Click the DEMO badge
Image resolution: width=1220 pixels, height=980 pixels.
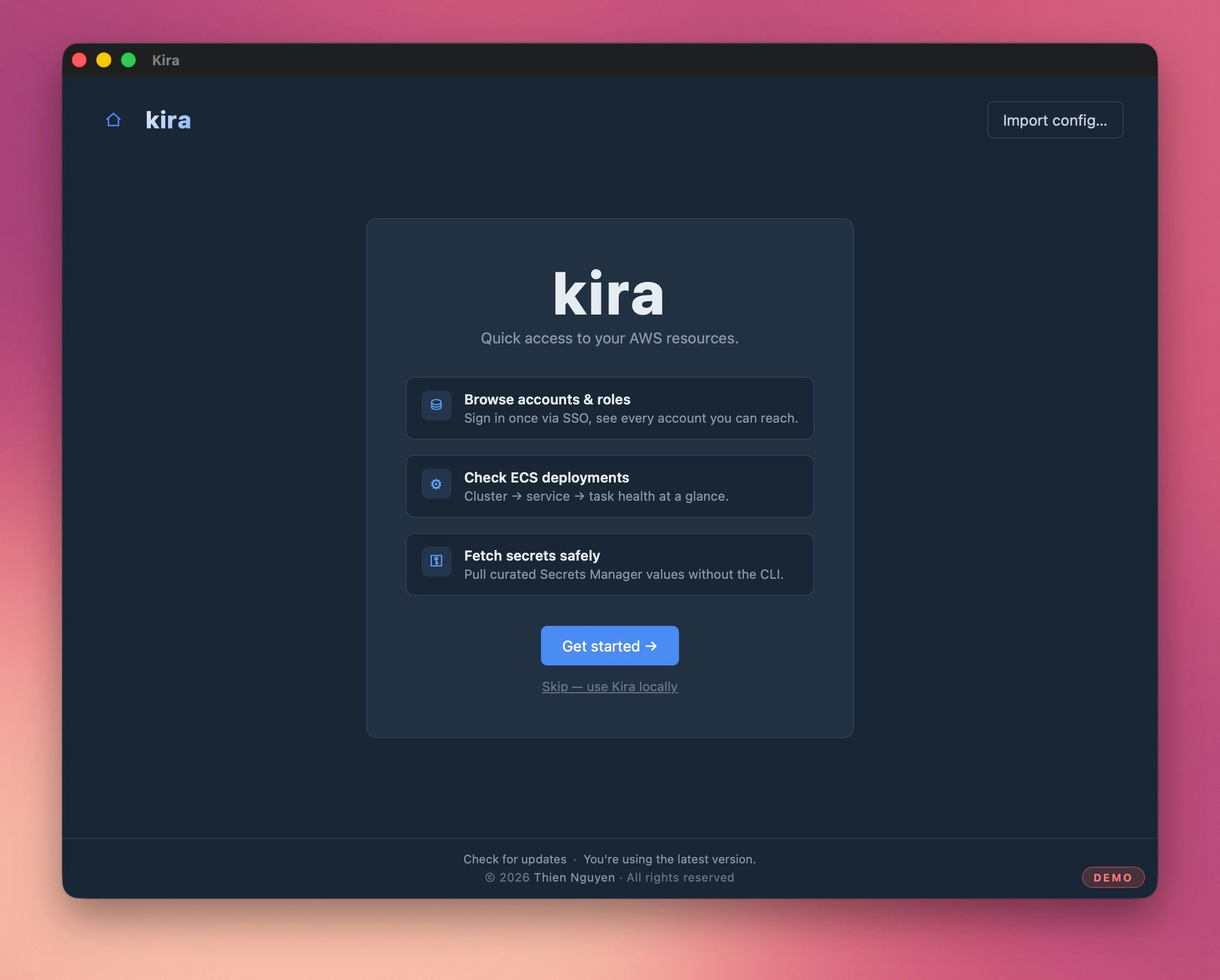(1113, 878)
